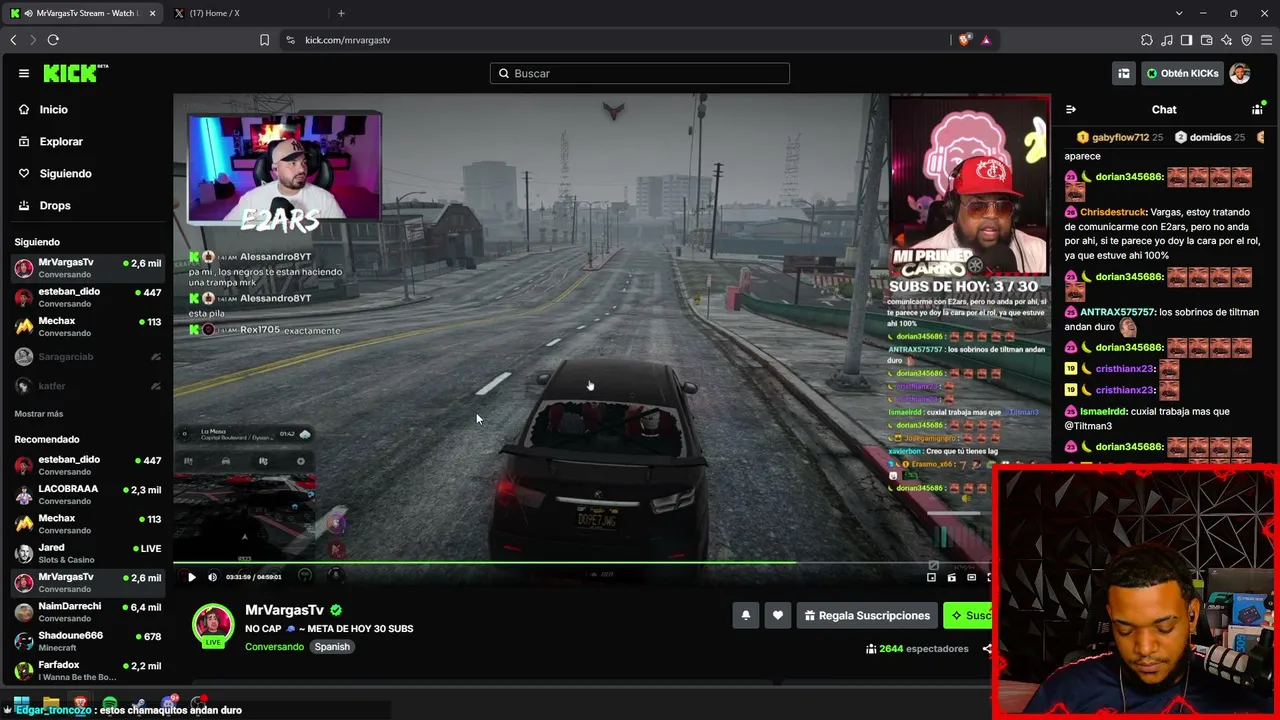The width and height of the screenshot is (1280, 720).
Task: Toggle mini player mode
Action: 932,577
